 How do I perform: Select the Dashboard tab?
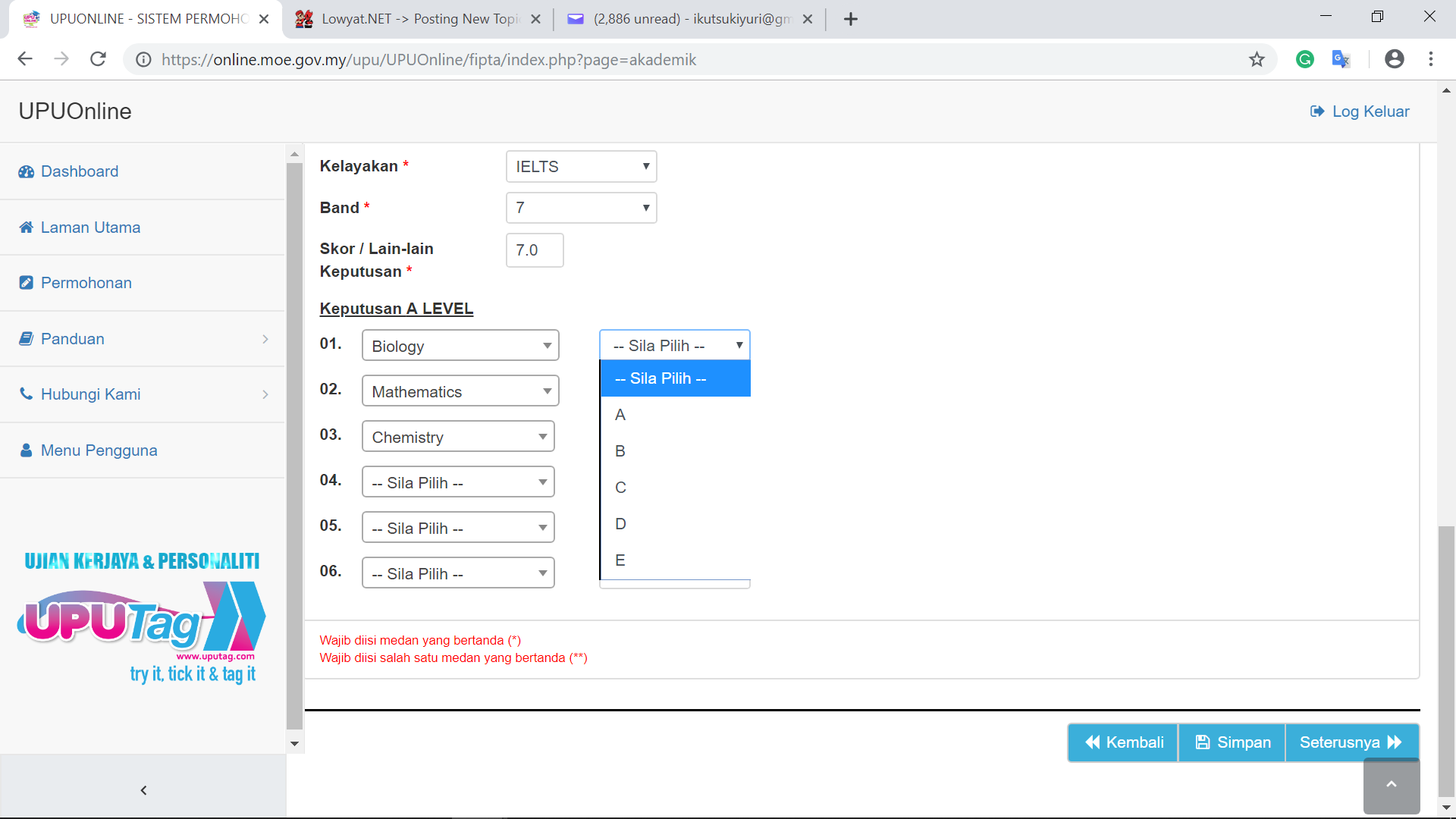tap(79, 171)
